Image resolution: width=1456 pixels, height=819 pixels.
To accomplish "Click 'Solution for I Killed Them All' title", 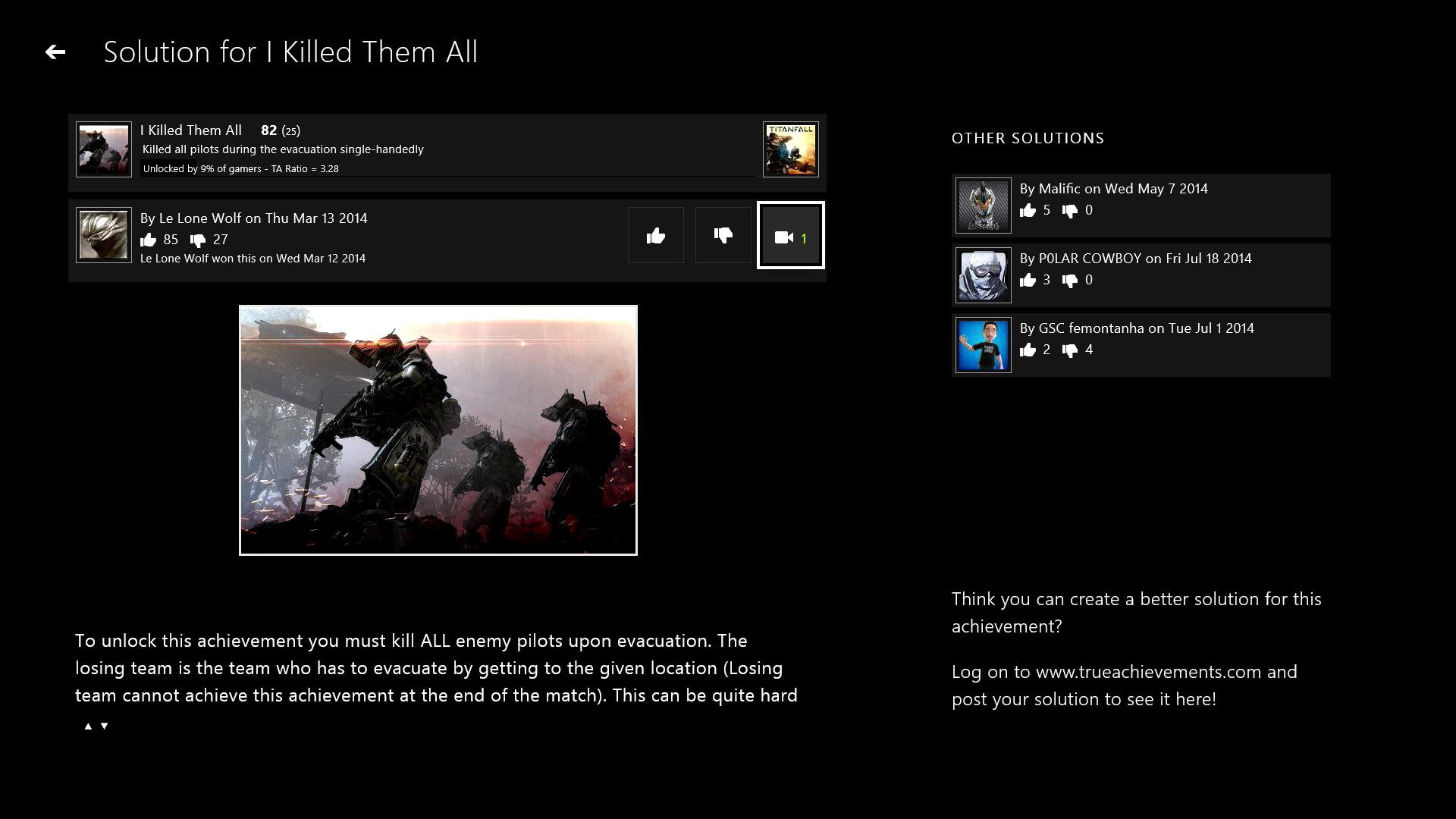I will [290, 52].
